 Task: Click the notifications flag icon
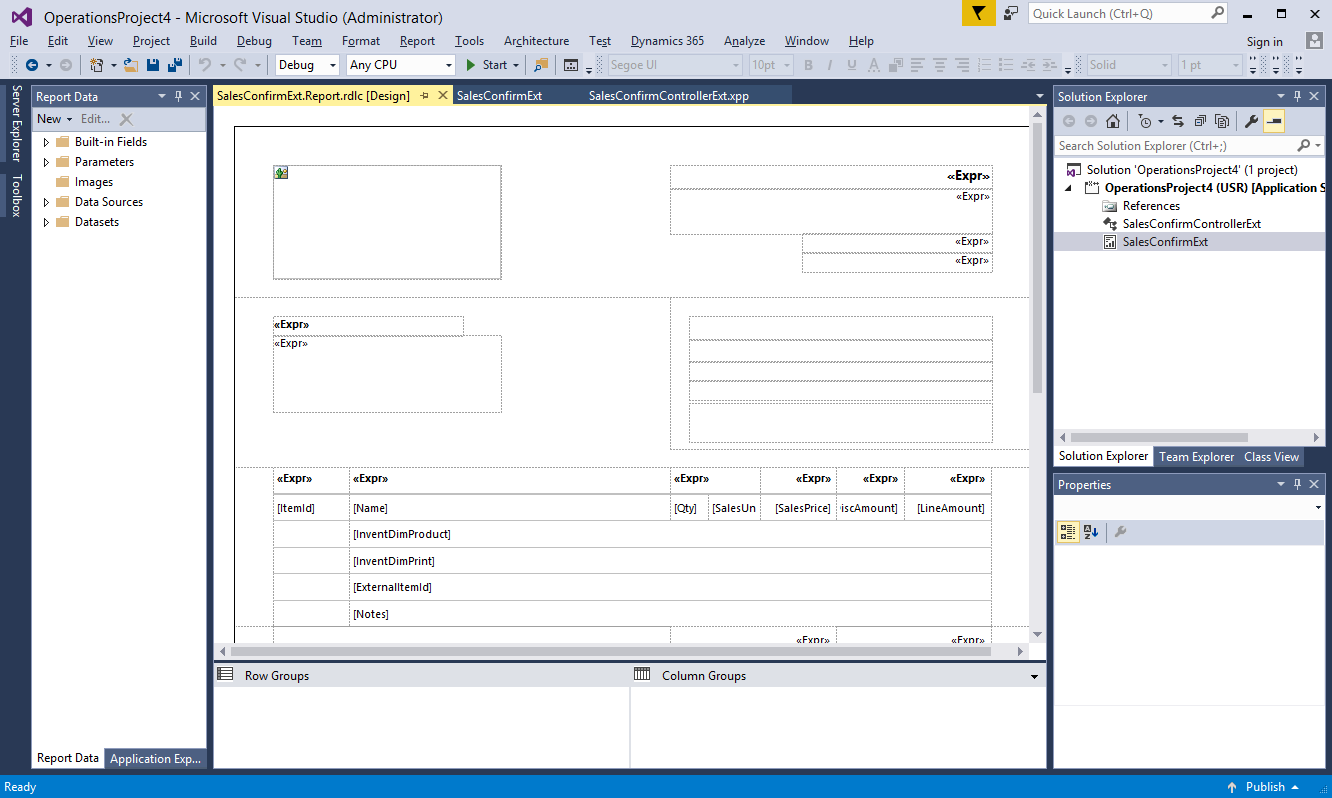pyautogui.click(x=979, y=13)
